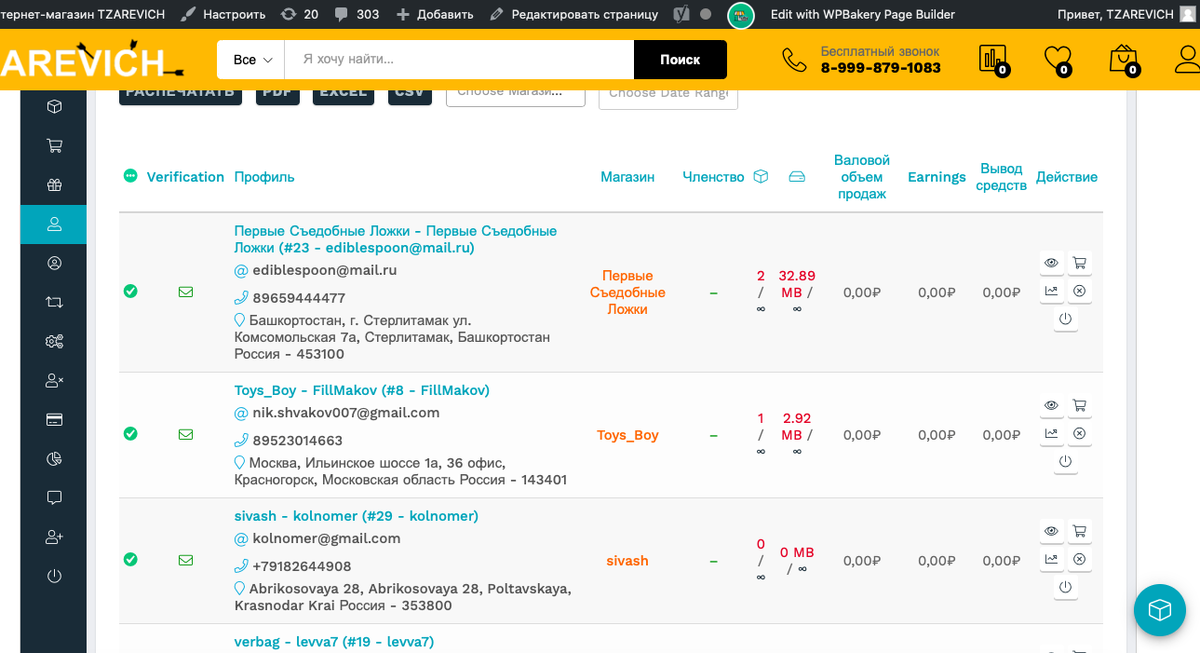Screen dimensions: 1200x653
Task: Open the chat bubble sidebar icon
Action: coord(54,498)
